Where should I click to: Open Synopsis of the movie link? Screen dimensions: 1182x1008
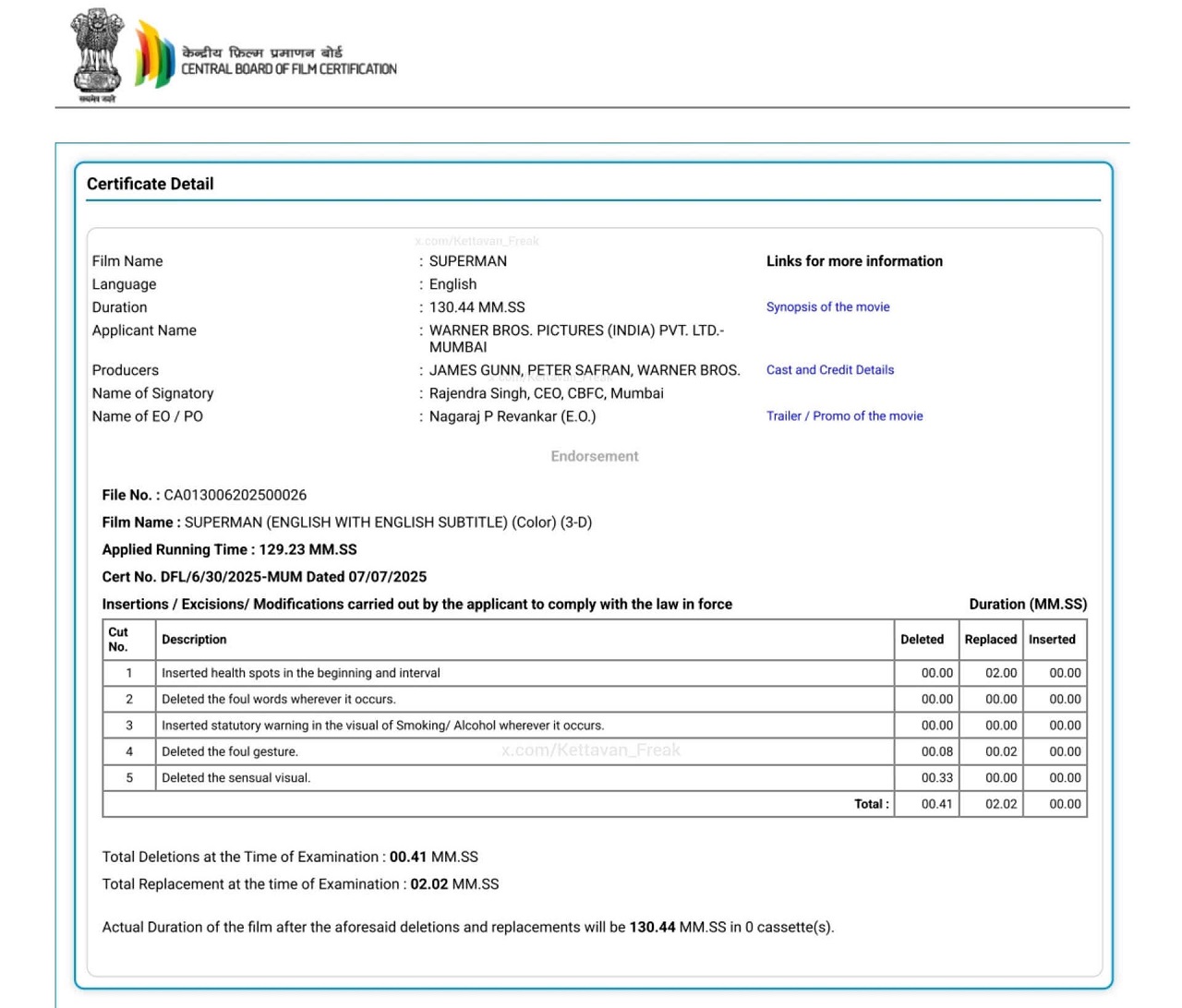pos(827,307)
